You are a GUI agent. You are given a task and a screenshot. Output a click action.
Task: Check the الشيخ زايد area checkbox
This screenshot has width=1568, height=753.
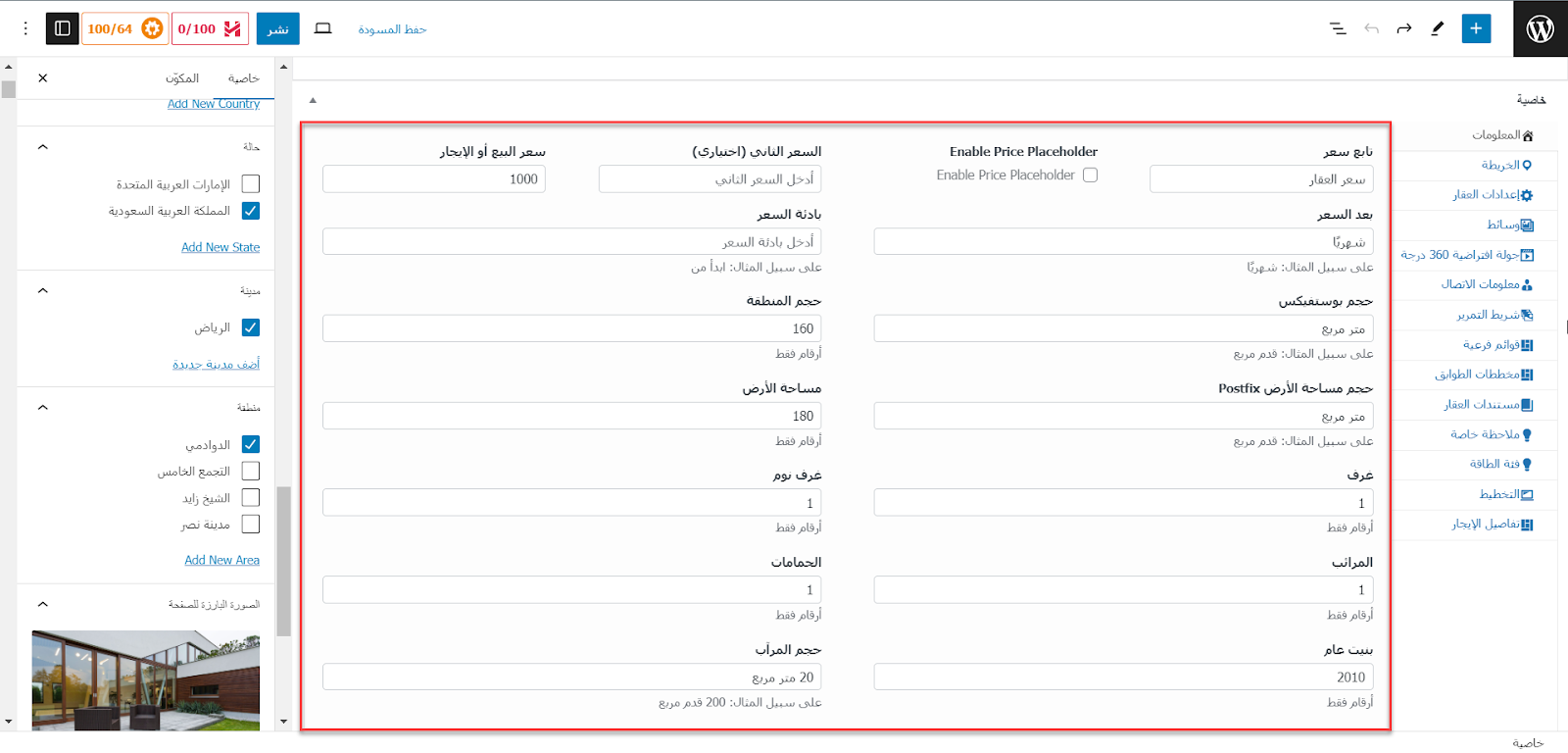251,498
